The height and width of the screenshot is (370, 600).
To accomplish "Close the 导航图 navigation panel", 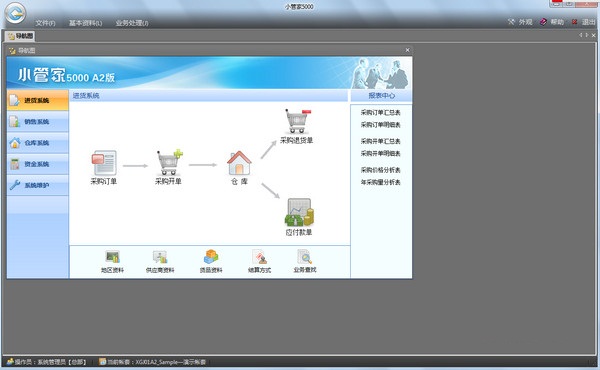I will pyautogui.click(x=408, y=50).
